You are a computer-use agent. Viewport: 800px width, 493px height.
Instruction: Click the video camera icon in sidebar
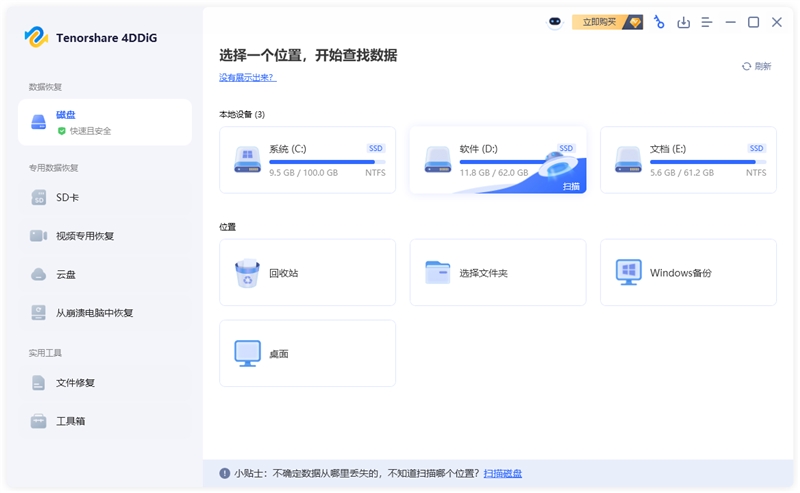(x=39, y=236)
